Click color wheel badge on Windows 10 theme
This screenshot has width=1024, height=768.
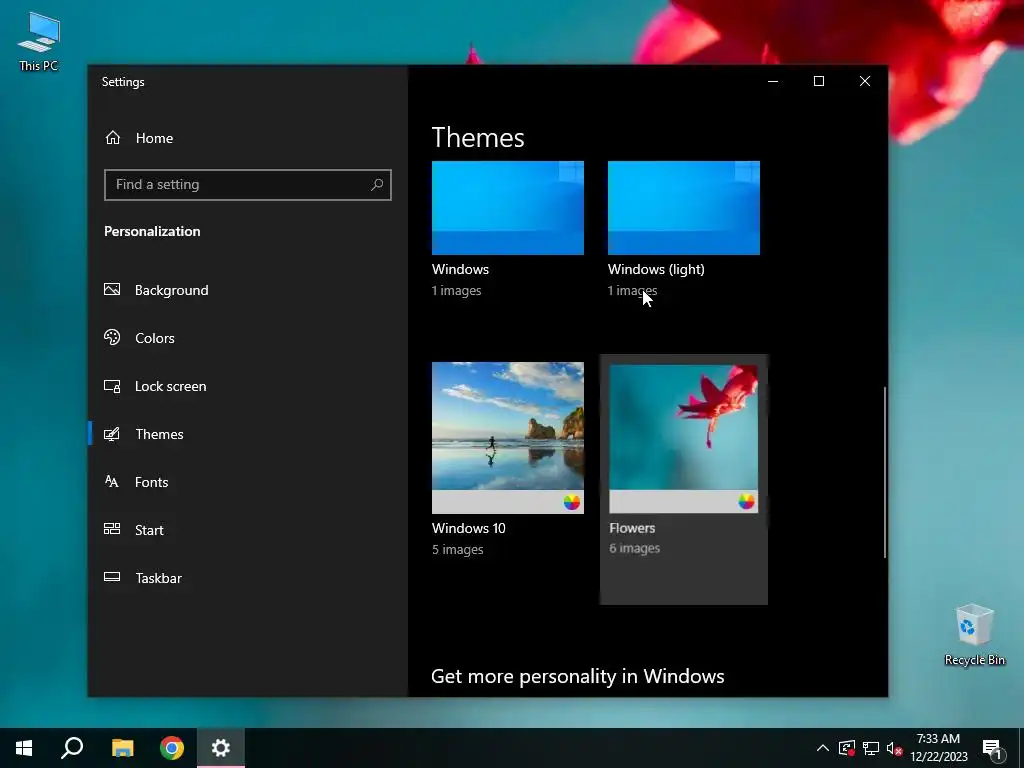click(571, 502)
